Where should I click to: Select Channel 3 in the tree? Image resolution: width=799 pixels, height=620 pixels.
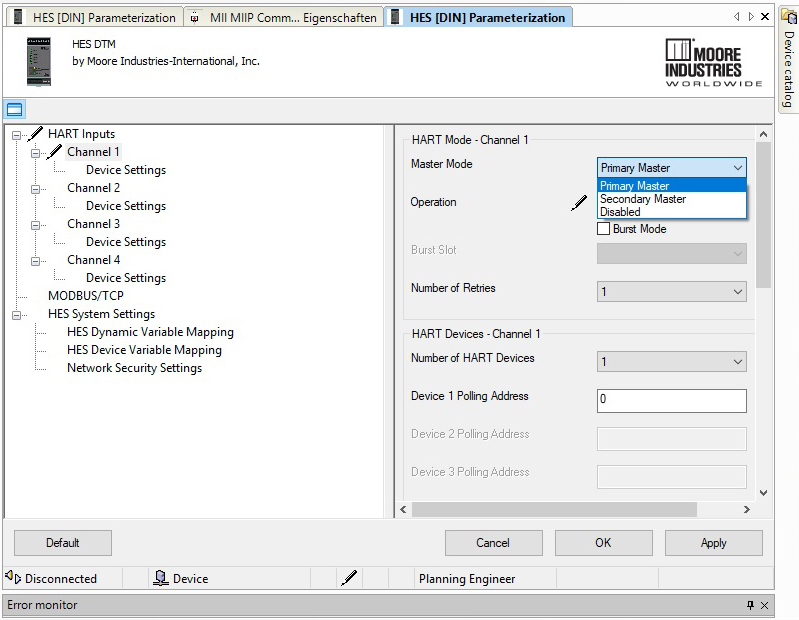(94, 224)
